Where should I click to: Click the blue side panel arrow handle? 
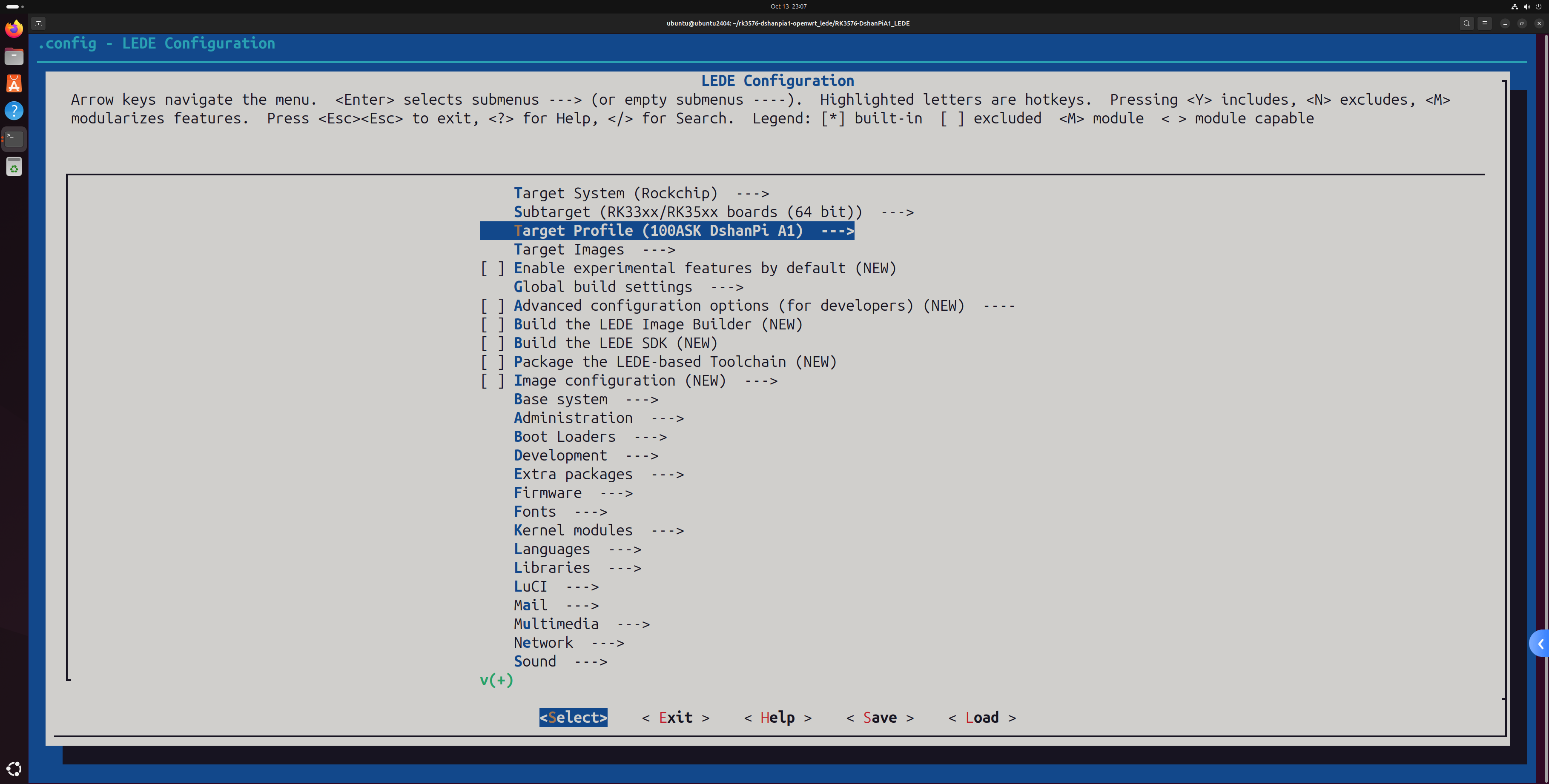coord(1540,644)
